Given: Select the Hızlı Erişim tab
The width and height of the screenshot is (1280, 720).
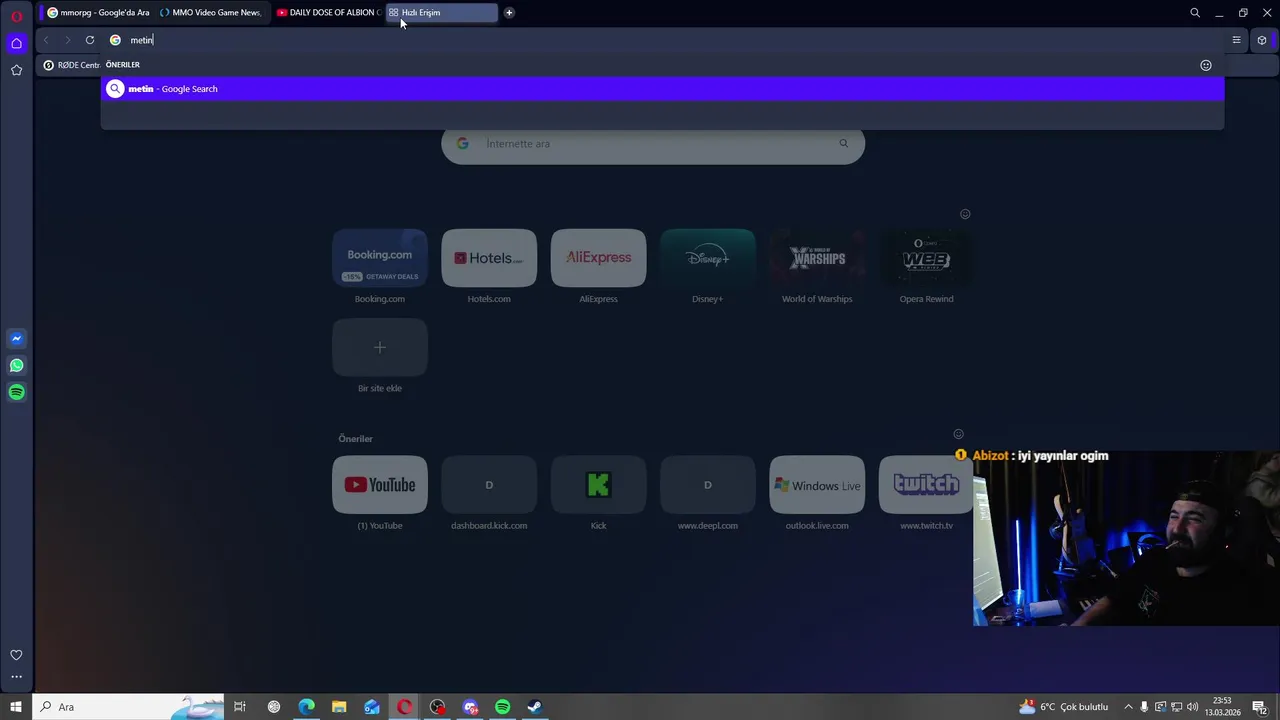Looking at the screenshot, I should (x=441, y=12).
